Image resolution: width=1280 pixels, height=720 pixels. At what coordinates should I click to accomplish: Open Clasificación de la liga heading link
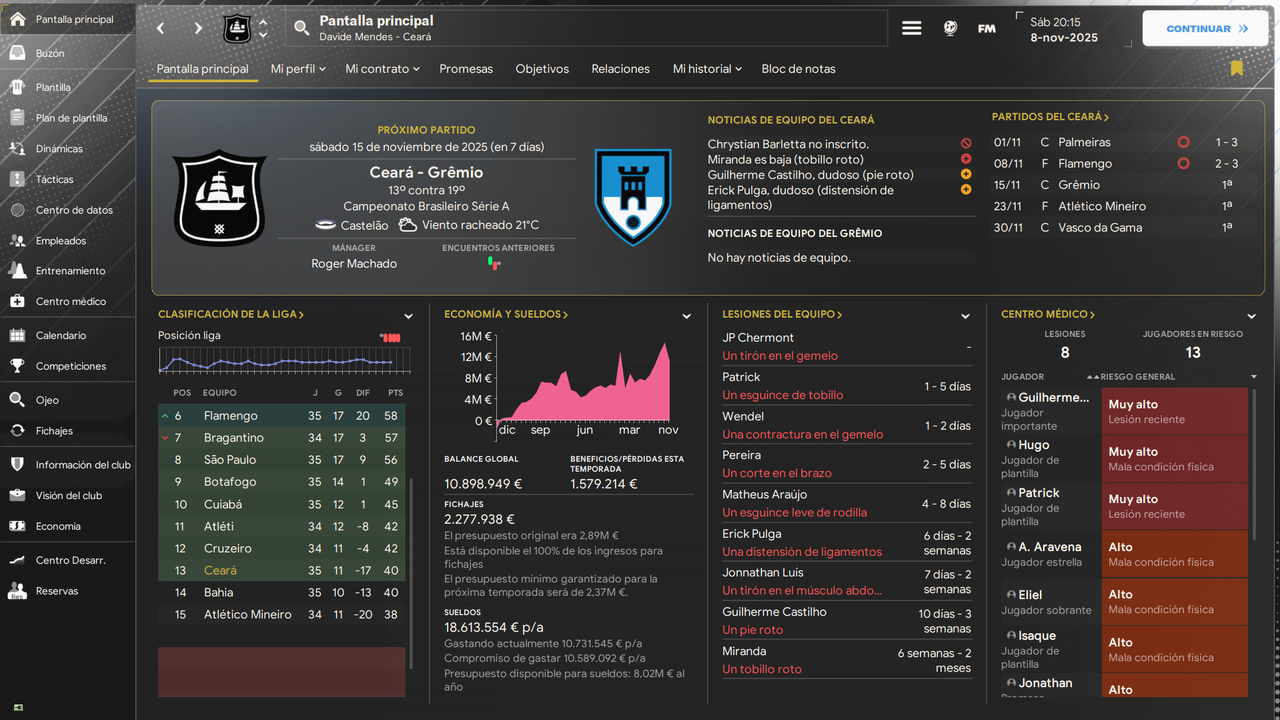click(x=231, y=314)
